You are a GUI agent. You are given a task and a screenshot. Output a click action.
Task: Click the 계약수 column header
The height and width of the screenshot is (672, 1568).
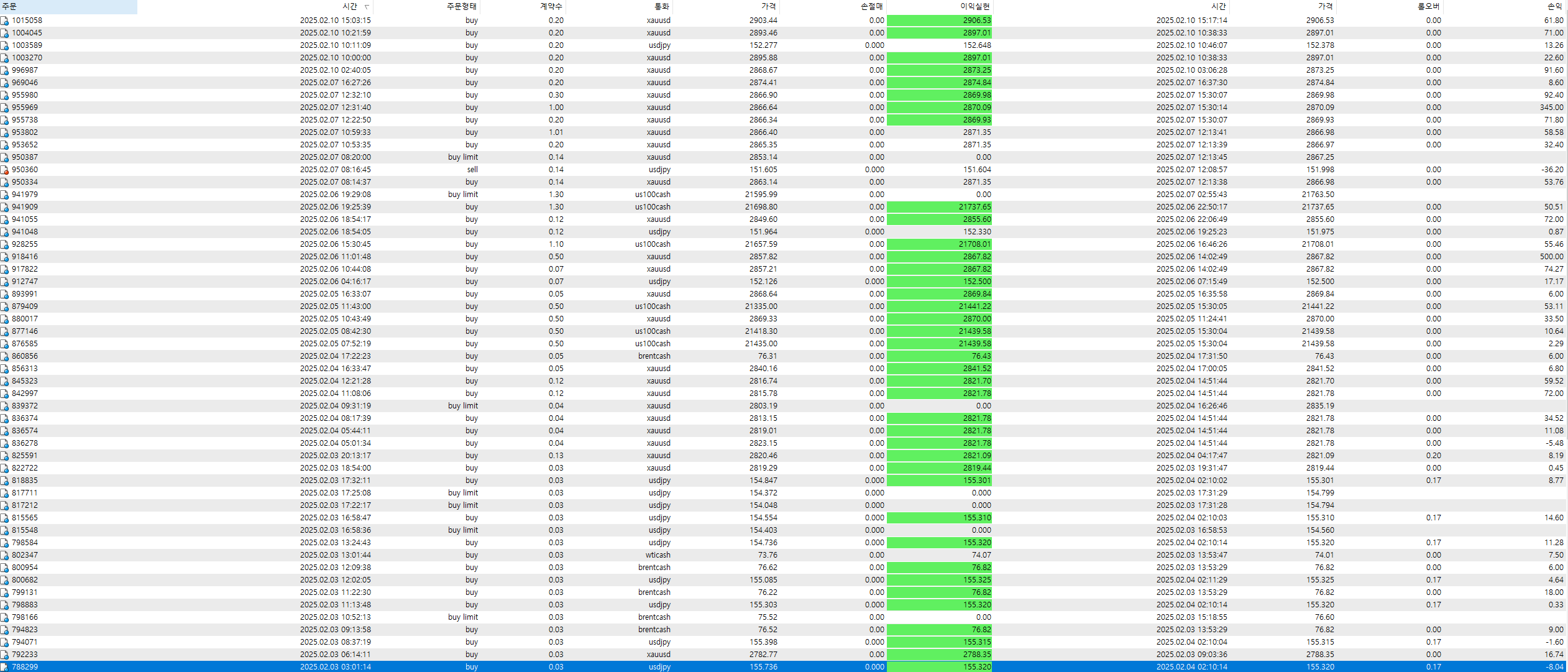coord(551,7)
